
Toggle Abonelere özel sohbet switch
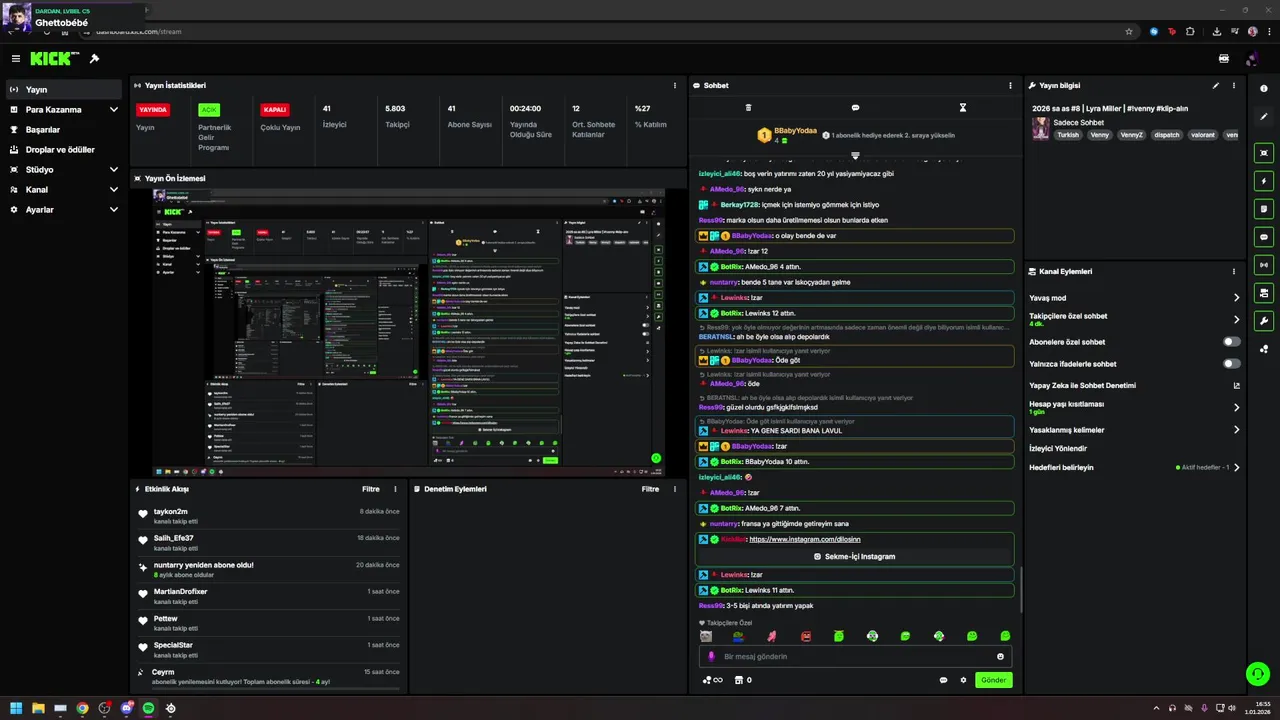[1232, 342]
